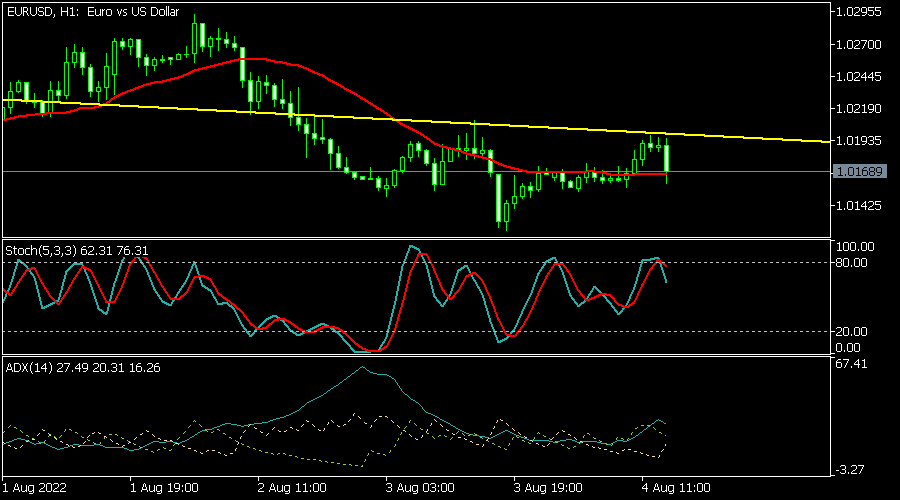Click the last candle on the chart
The image size is (900, 500).
click(x=666, y=159)
